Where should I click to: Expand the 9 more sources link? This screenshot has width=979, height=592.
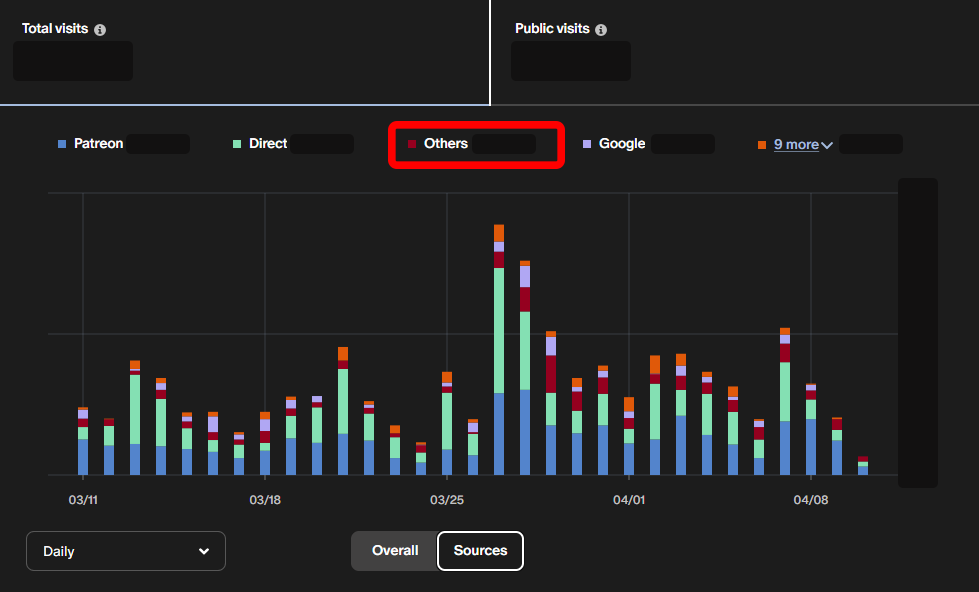pyautogui.click(x=796, y=144)
